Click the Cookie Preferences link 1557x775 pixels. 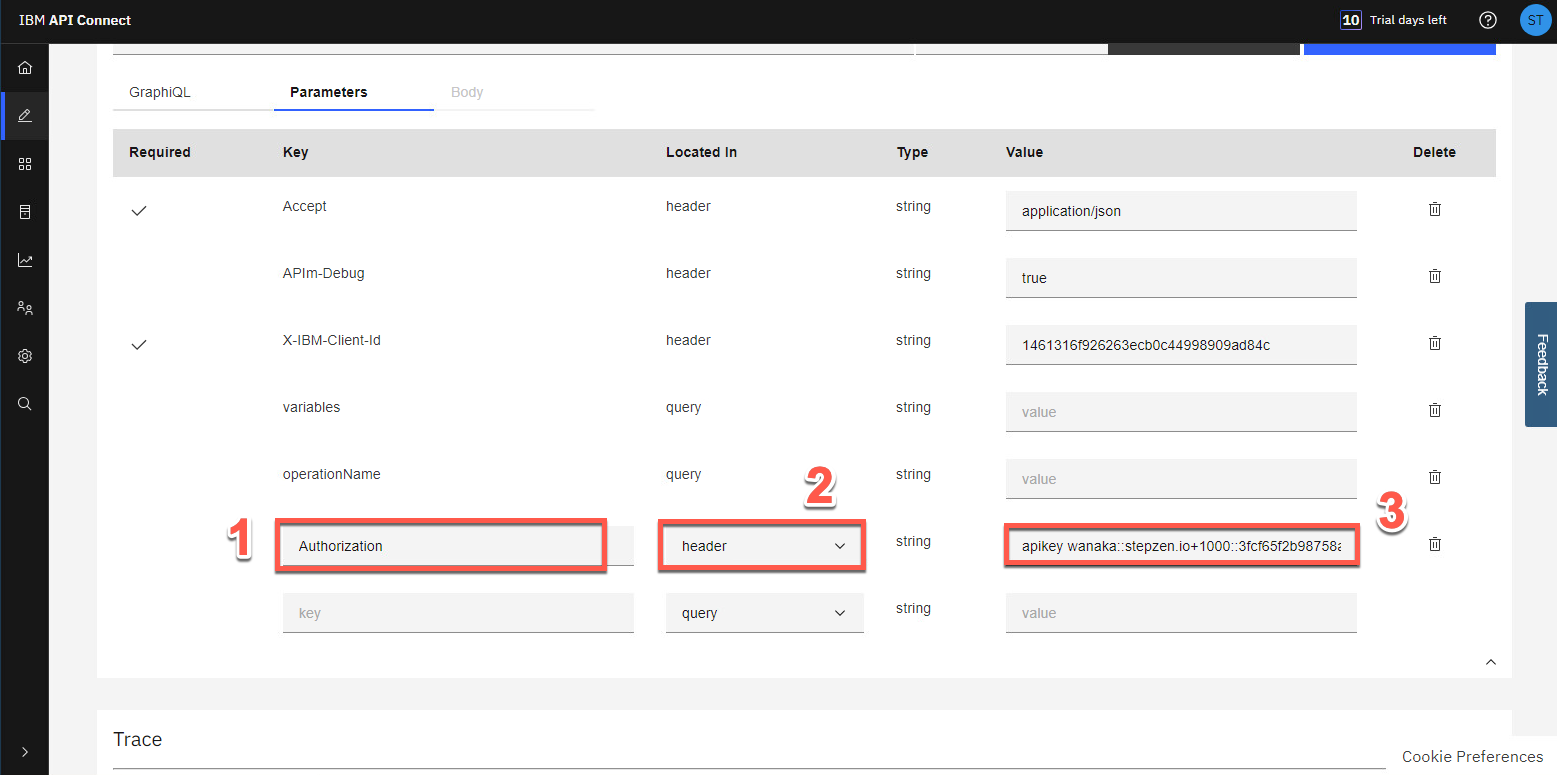(1472, 756)
